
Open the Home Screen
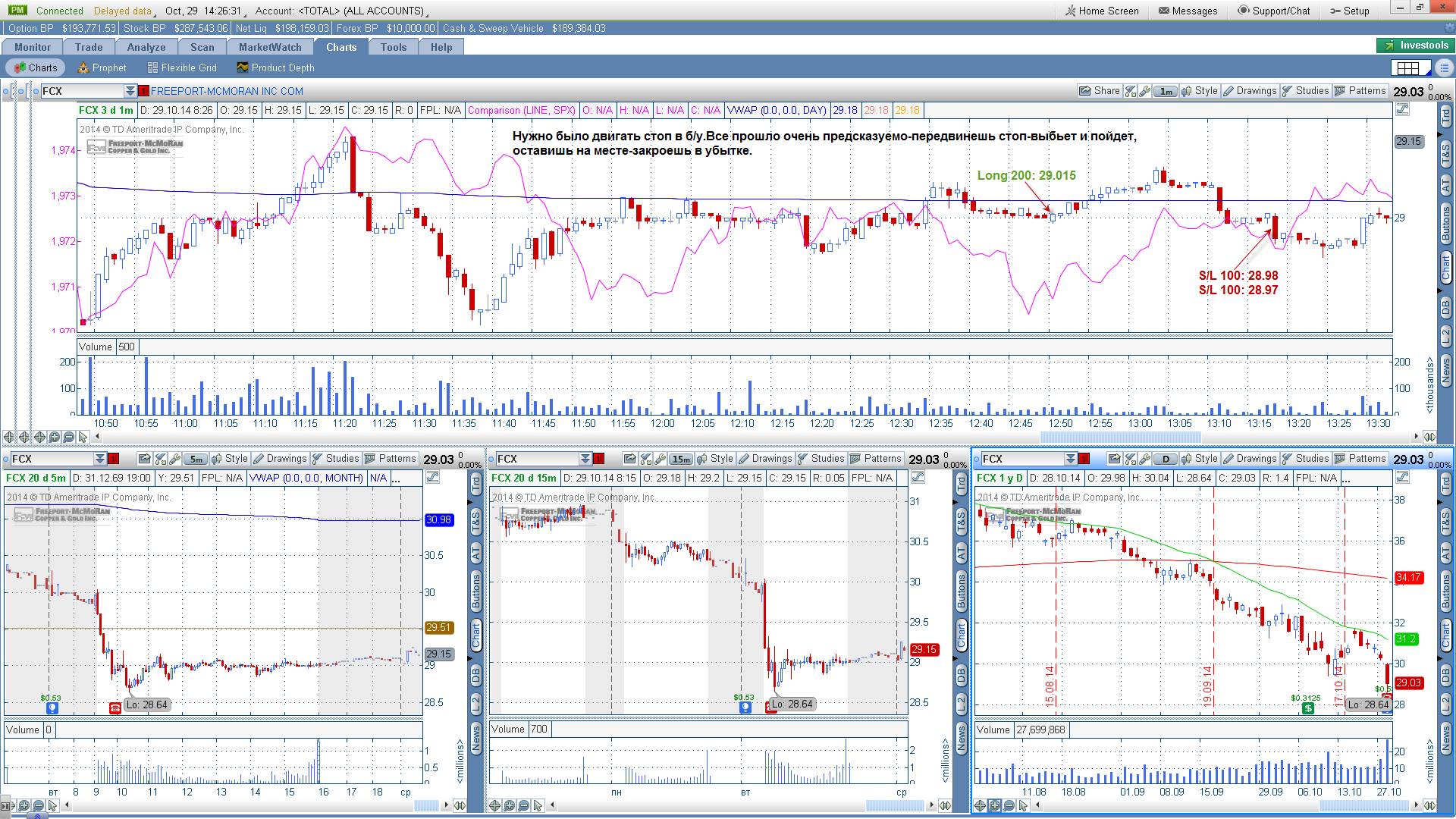(1102, 11)
